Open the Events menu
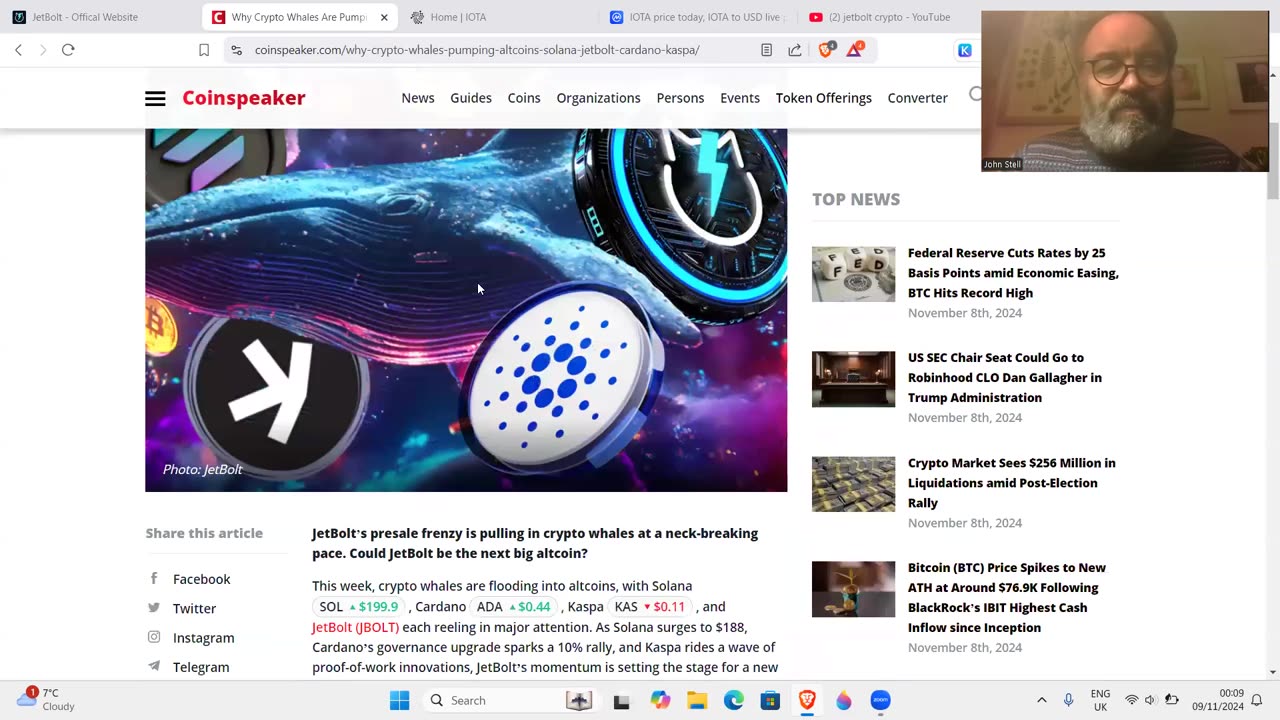 tap(740, 98)
